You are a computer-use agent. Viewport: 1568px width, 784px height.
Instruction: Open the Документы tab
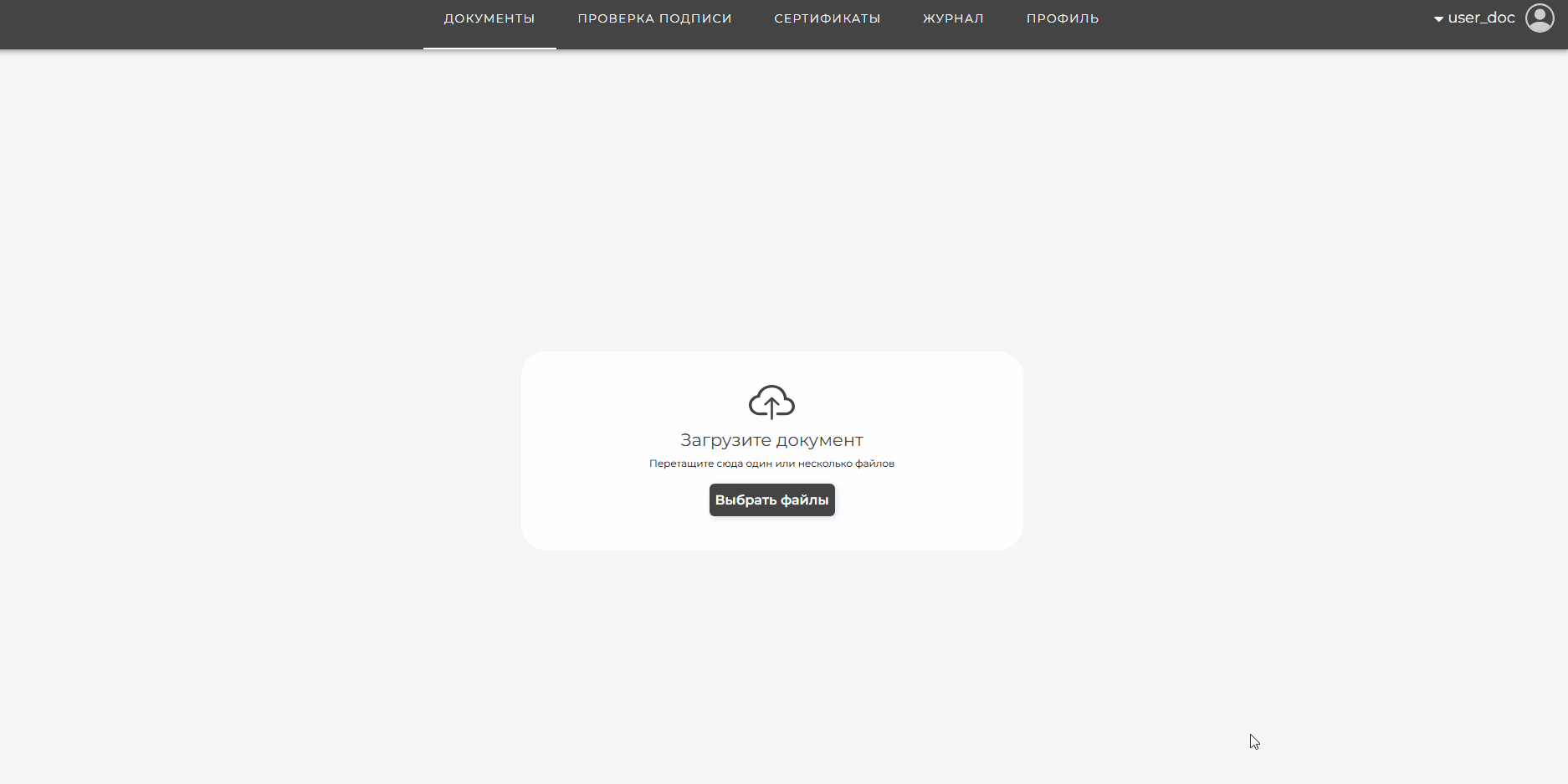click(x=489, y=18)
